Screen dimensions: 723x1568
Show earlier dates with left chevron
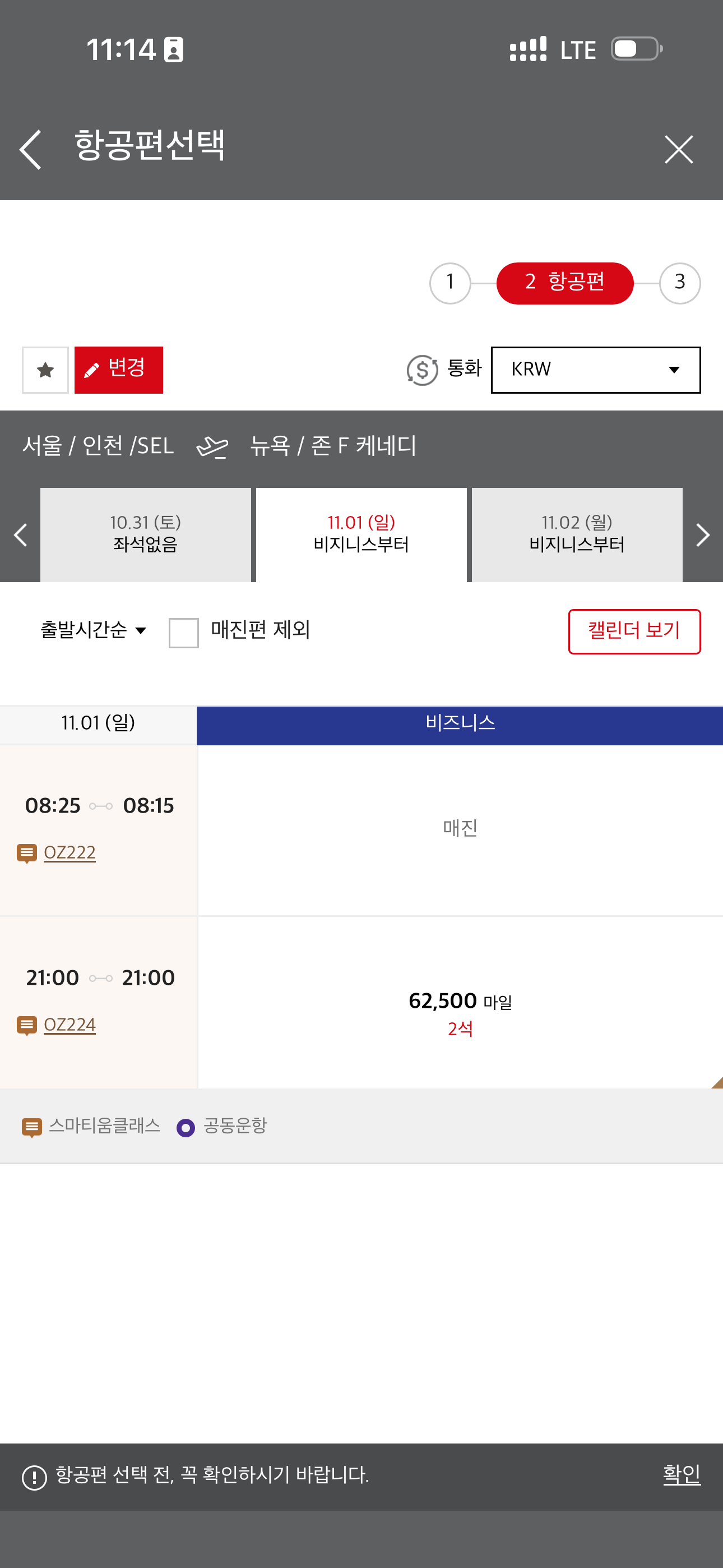click(x=20, y=535)
